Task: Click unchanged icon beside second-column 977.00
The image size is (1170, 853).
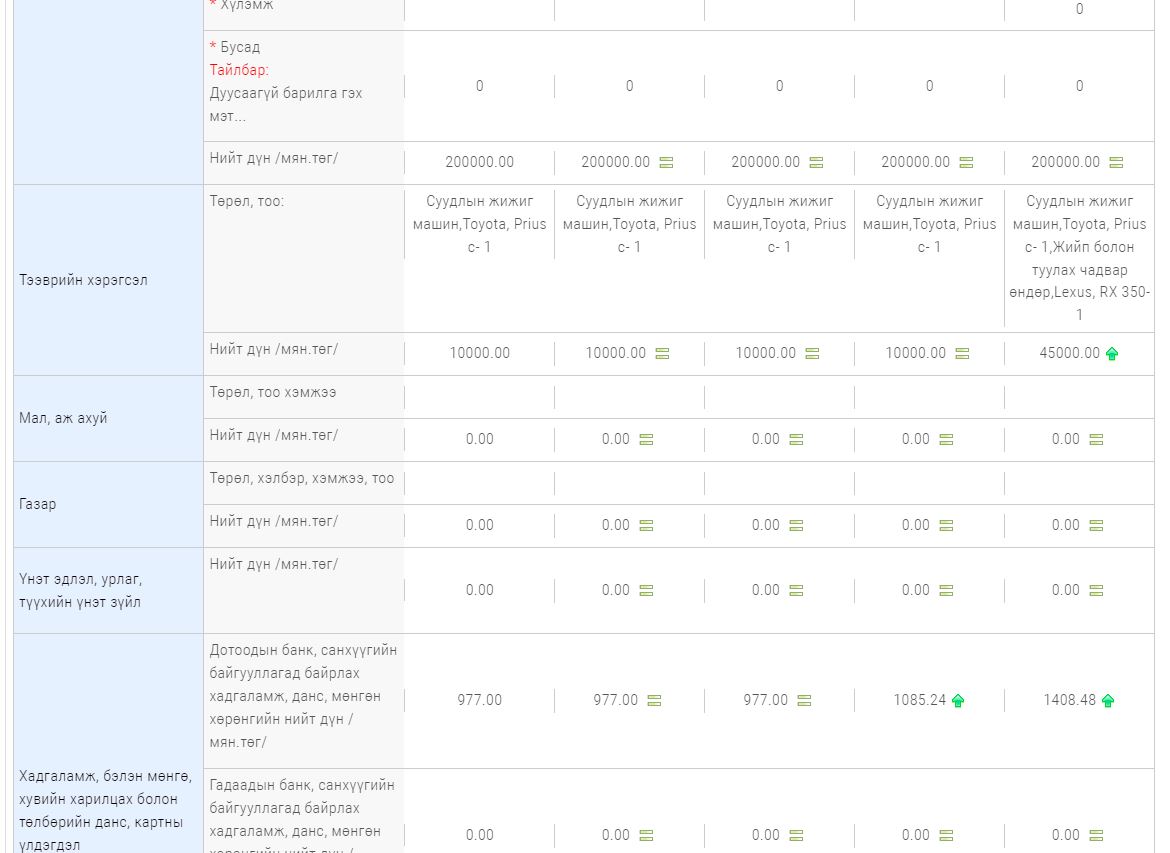Action: pos(654,701)
